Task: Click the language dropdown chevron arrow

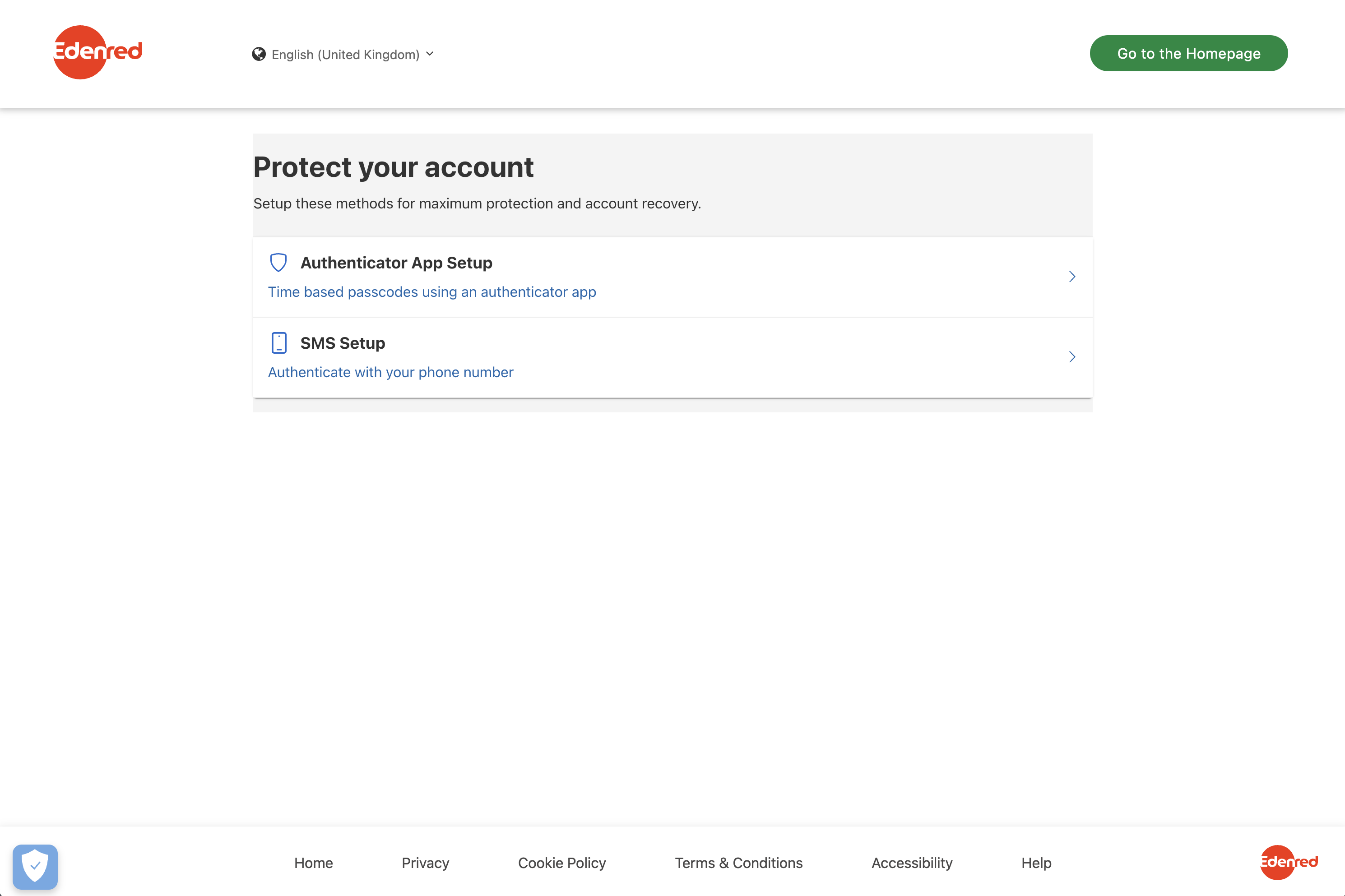Action: 430,54
